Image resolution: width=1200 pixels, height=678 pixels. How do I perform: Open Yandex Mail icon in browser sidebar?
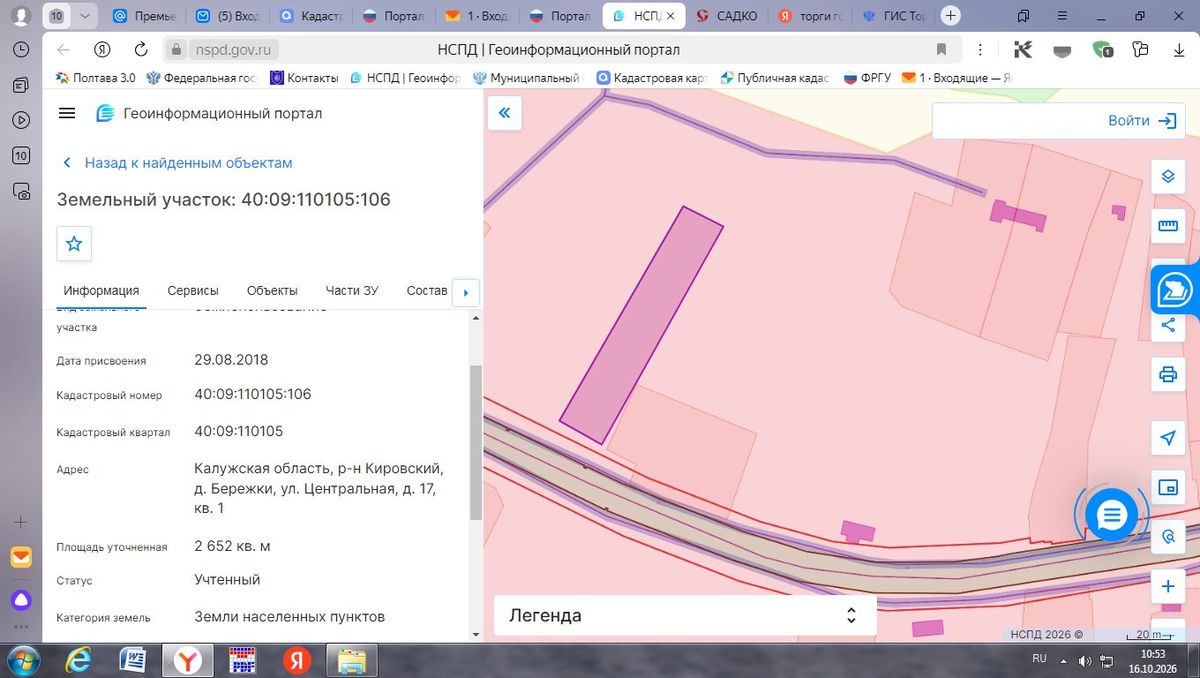pyautogui.click(x=21, y=558)
